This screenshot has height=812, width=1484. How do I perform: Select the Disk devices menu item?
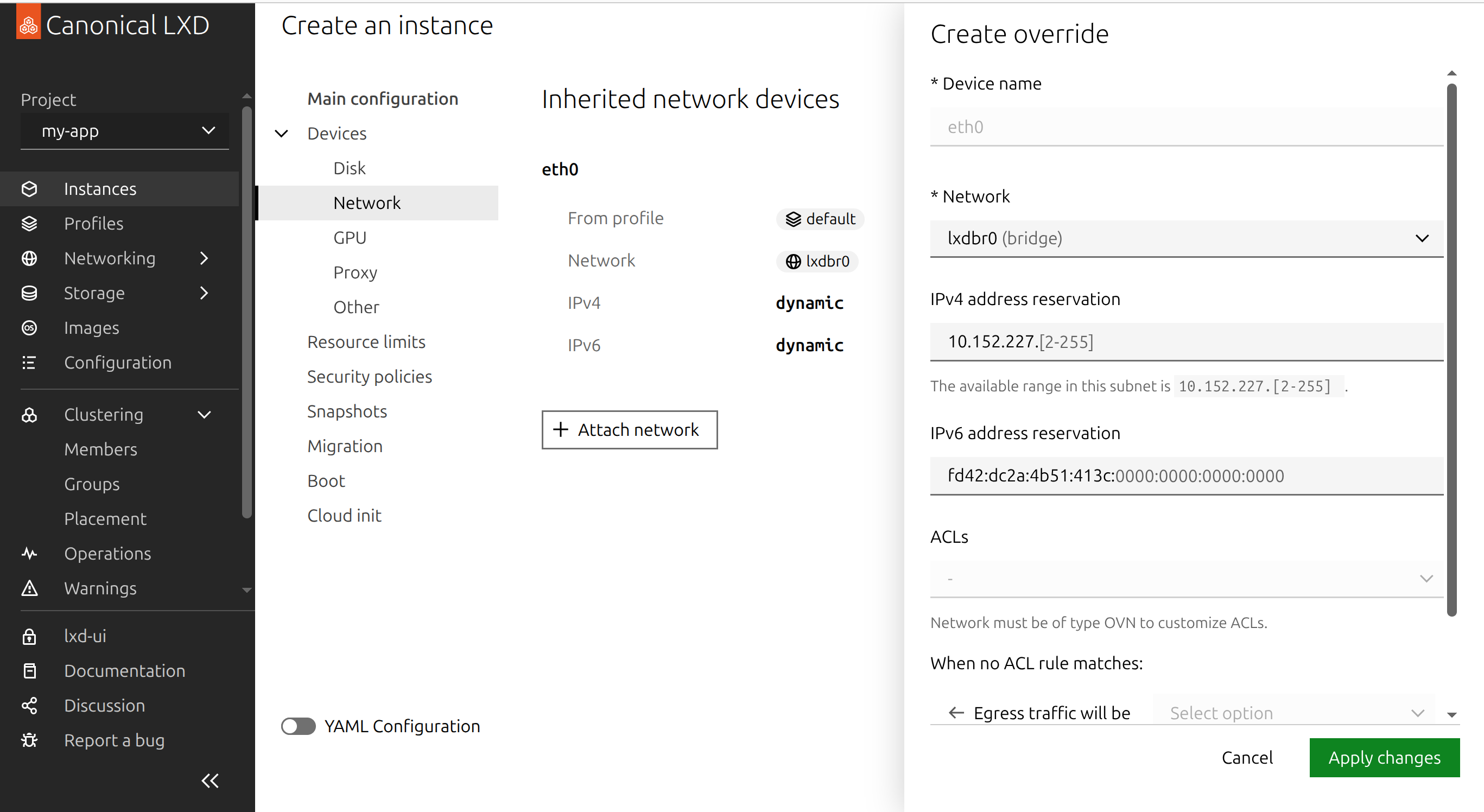coord(349,168)
